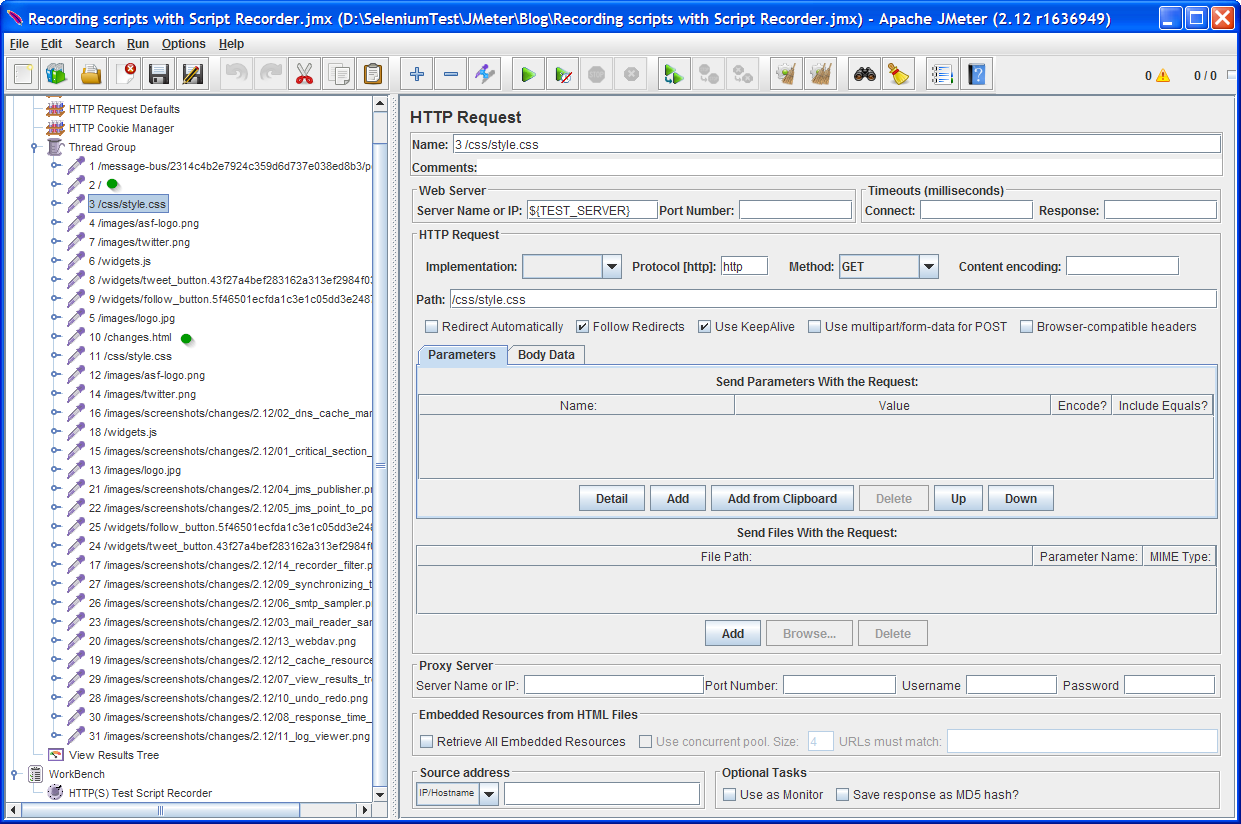Click the Paste clipboard icon

(372, 74)
